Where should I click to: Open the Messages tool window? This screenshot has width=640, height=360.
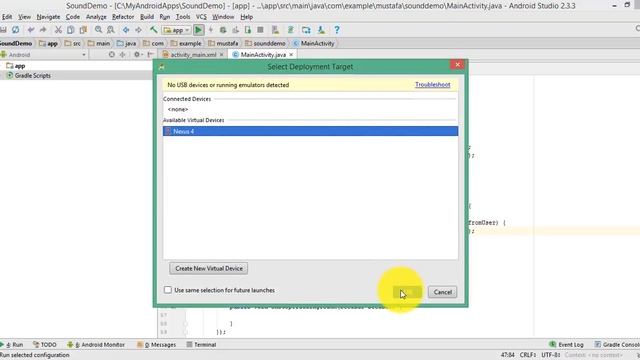tap(157, 344)
